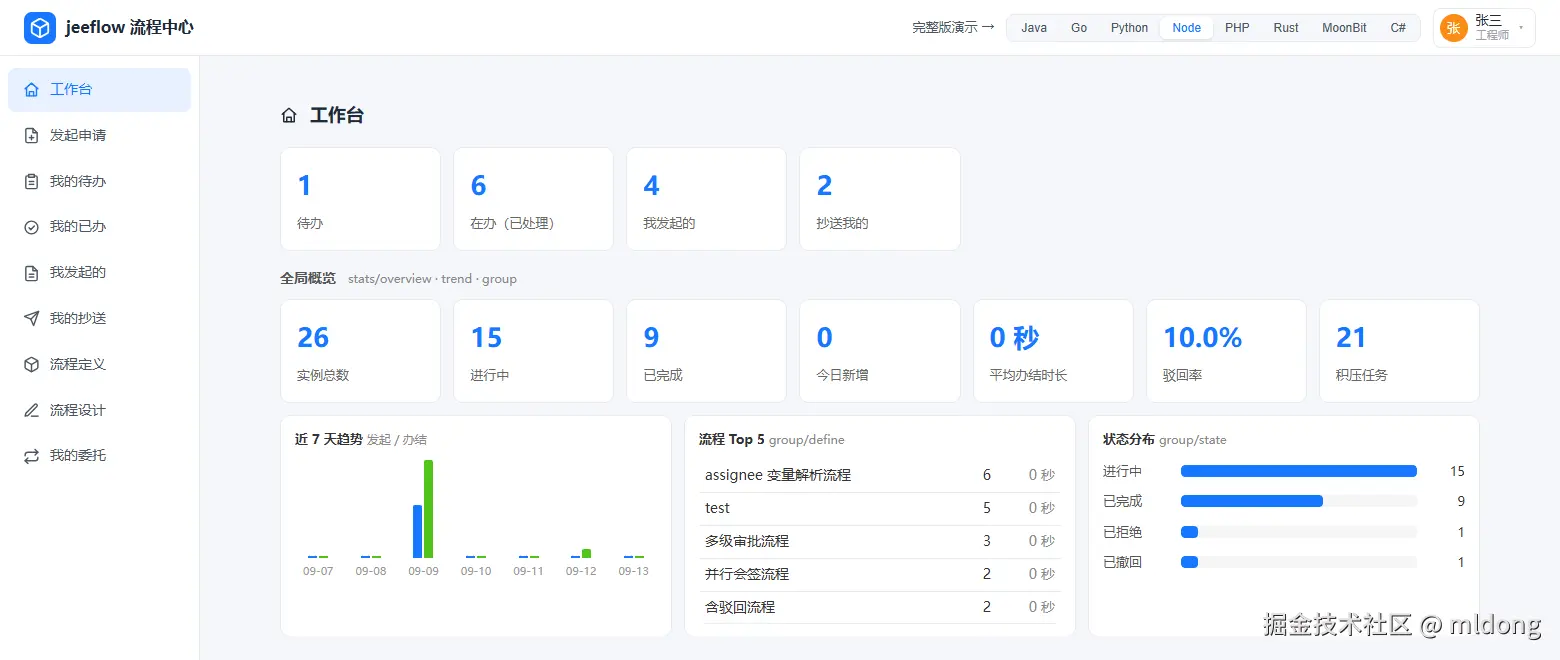Expand the 张三 user dropdown arrow
1560x660 pixels.
click(1521, 28)
